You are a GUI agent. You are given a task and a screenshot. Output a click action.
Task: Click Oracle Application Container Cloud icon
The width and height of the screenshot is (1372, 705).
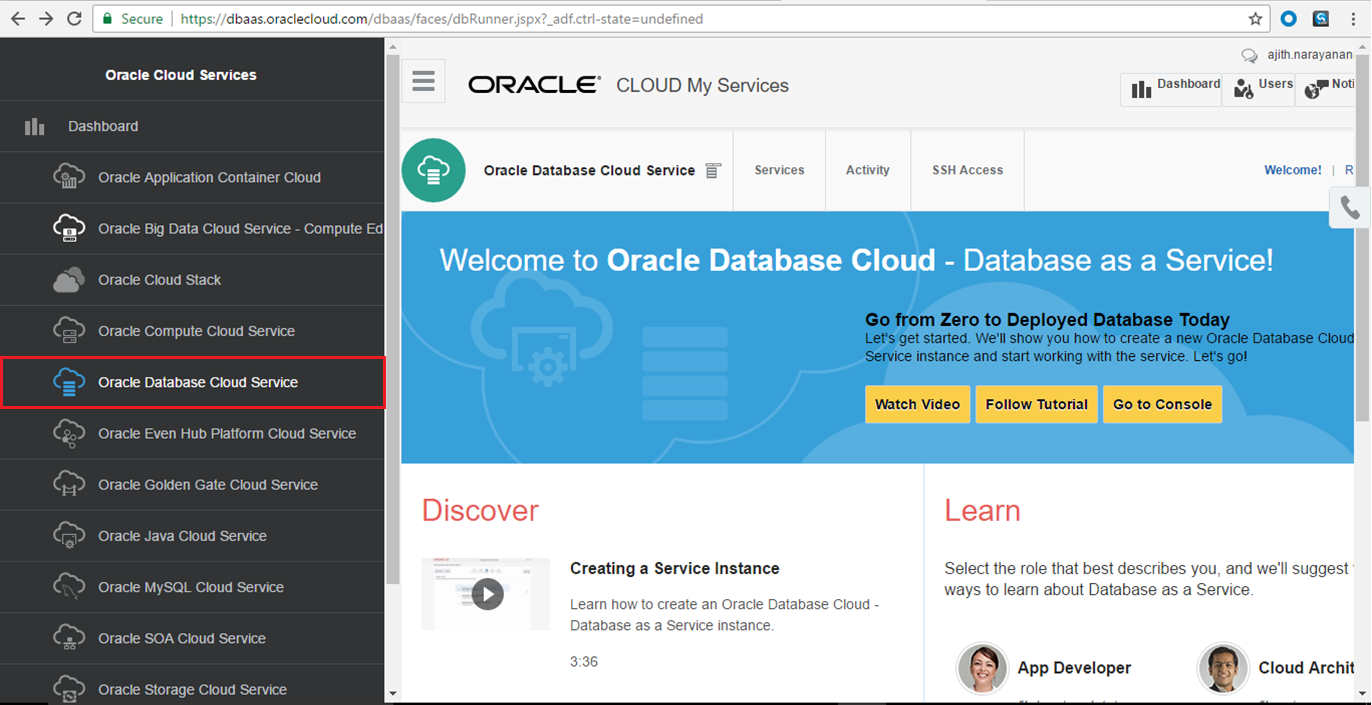pyautogui.click(x=69, y=177)
